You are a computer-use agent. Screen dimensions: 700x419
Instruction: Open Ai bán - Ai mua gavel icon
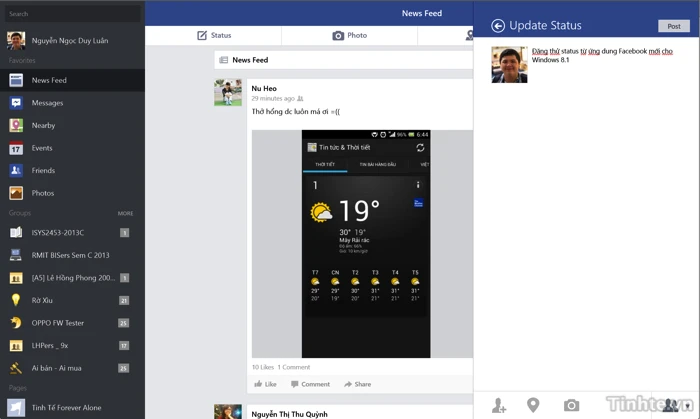(x=16, y=368)
